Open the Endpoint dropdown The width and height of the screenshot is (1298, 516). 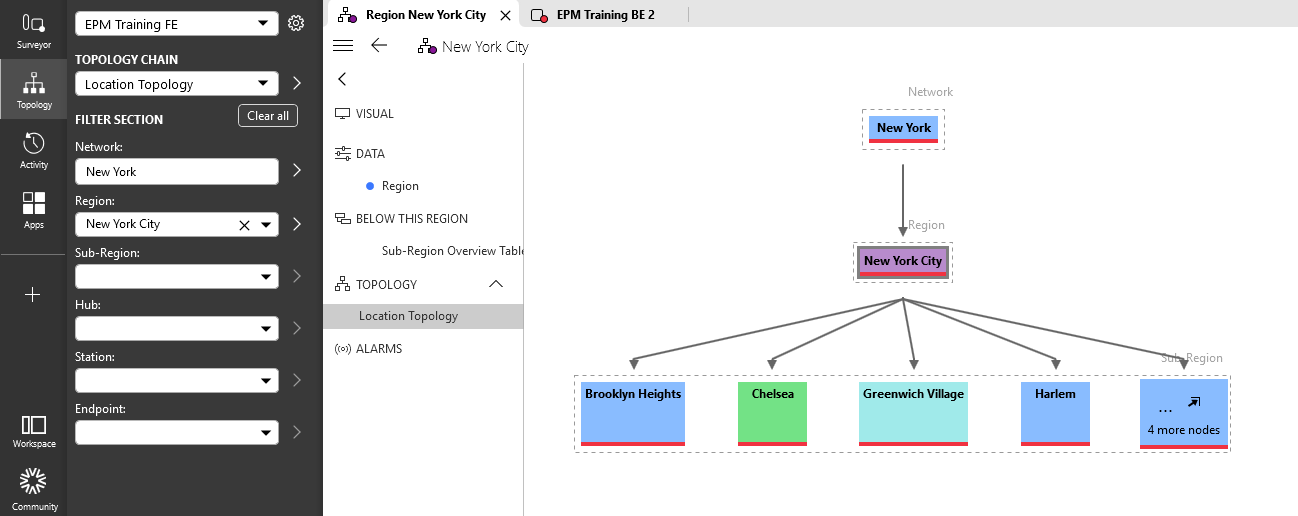[177, 432]
